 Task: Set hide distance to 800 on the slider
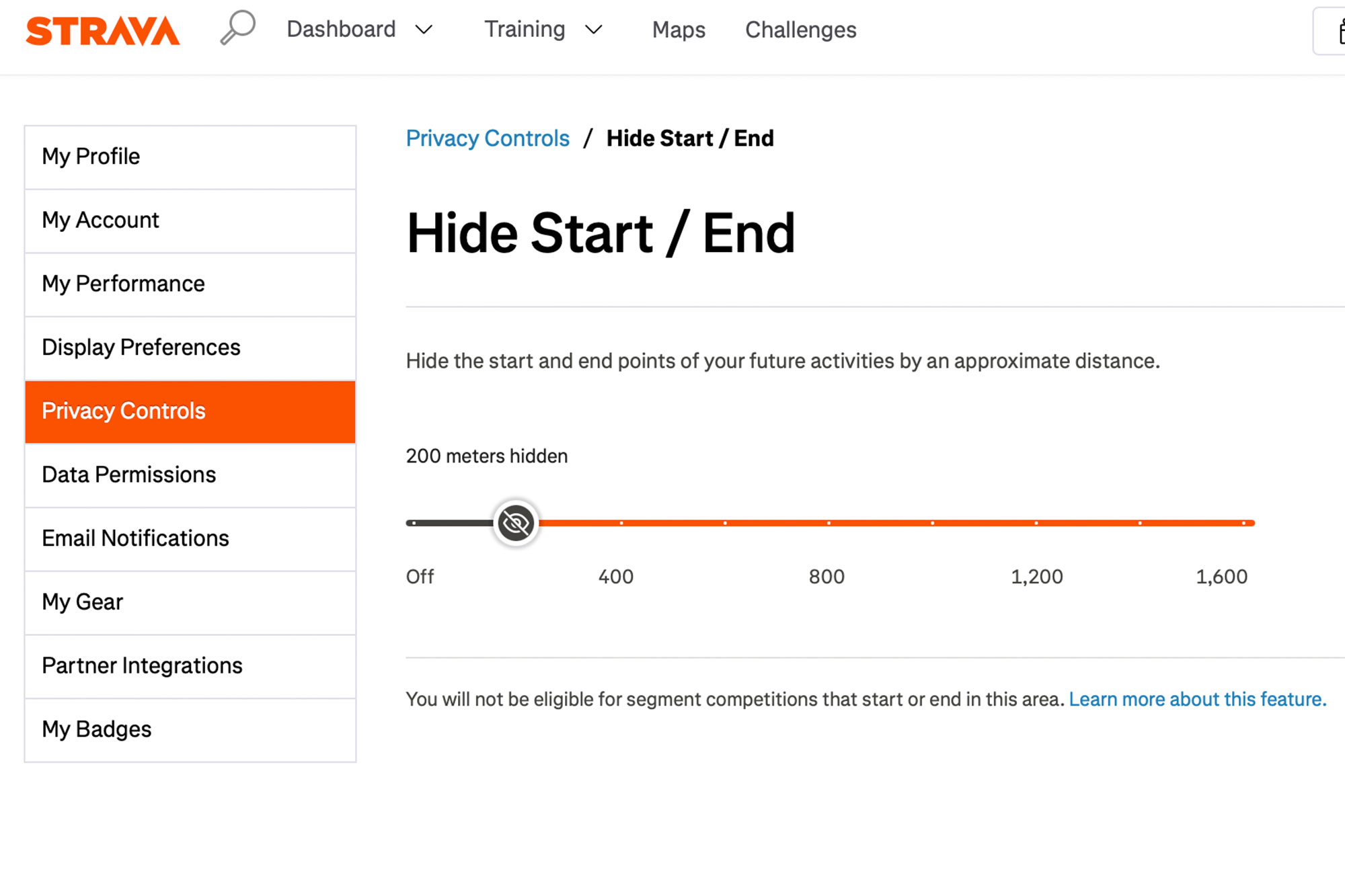(828, 522)
